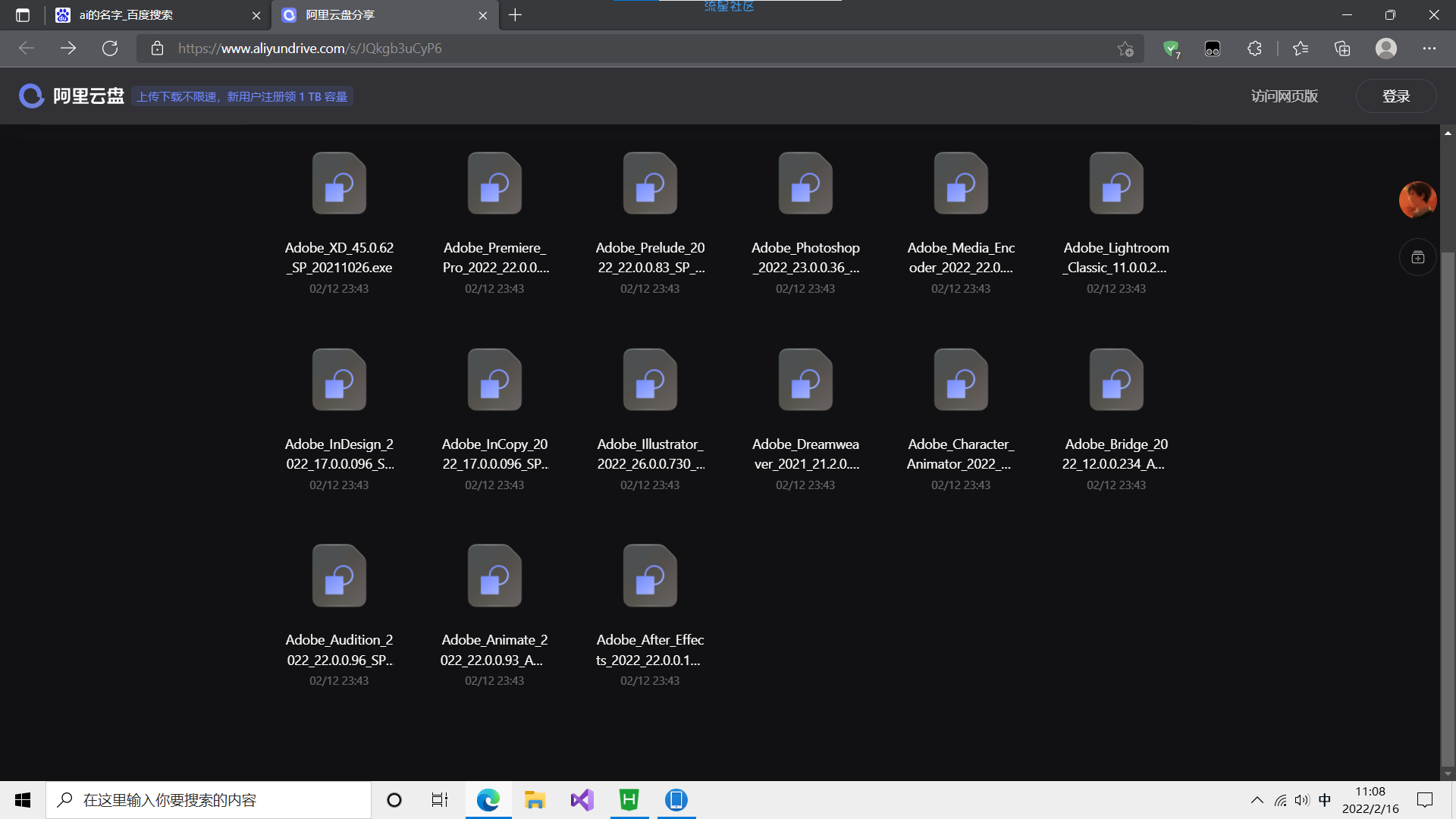Click the Adobe_After_Effects_2022 filename text
Image resolution: width=1456 pixels, height=819 pixels.
tap(650, 650)
